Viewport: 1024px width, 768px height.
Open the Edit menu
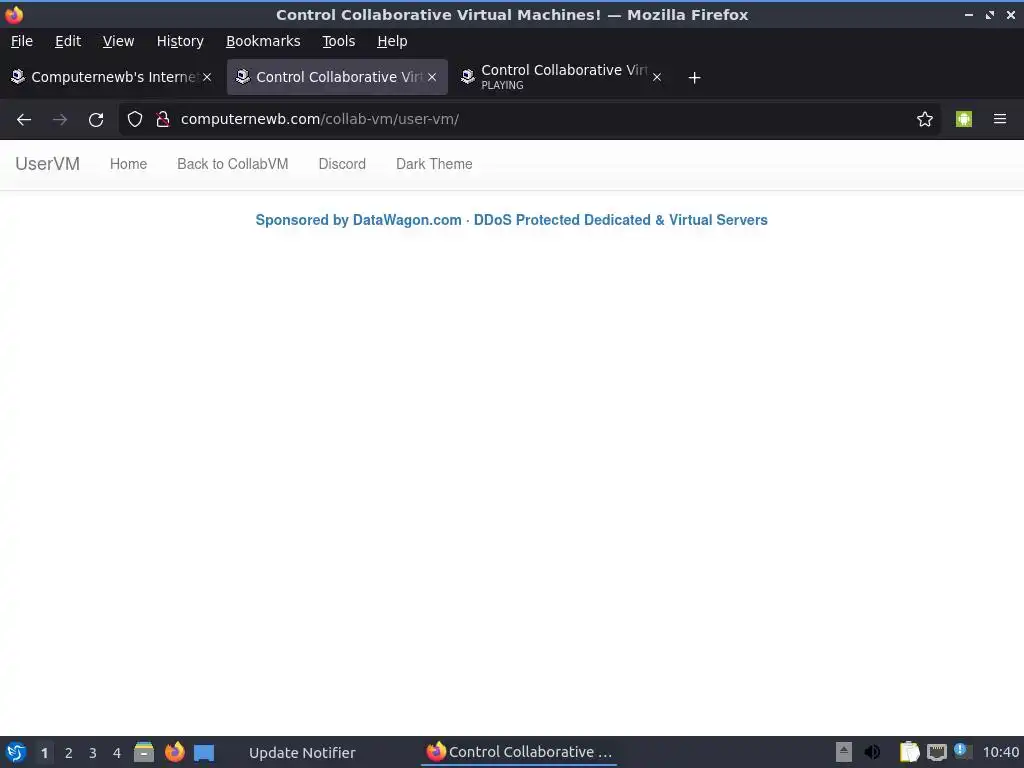pyautogui.click(x=68, y=41)
